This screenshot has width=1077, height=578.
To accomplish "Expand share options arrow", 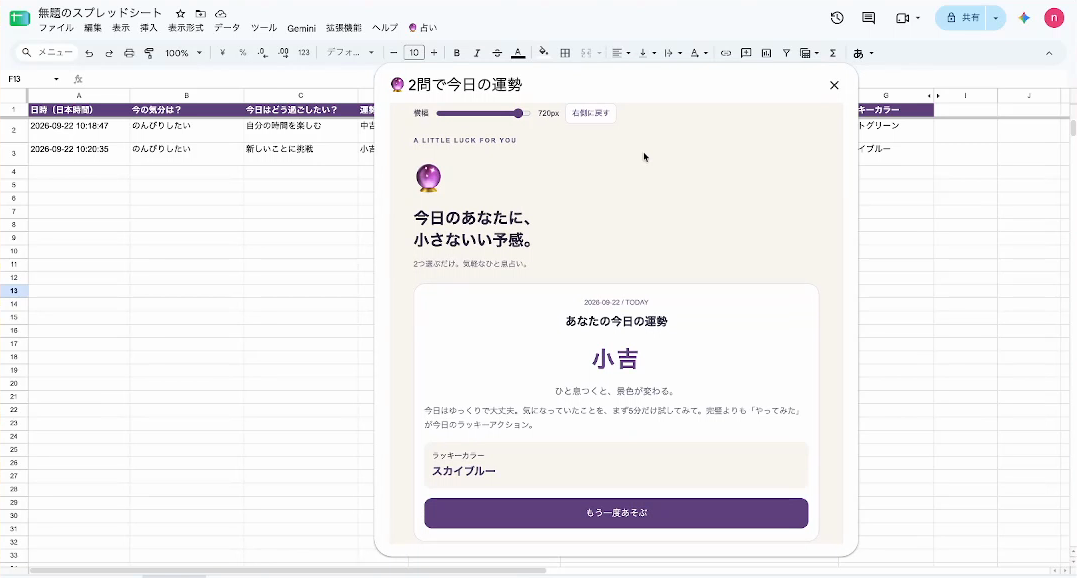I will coord(995,19).
